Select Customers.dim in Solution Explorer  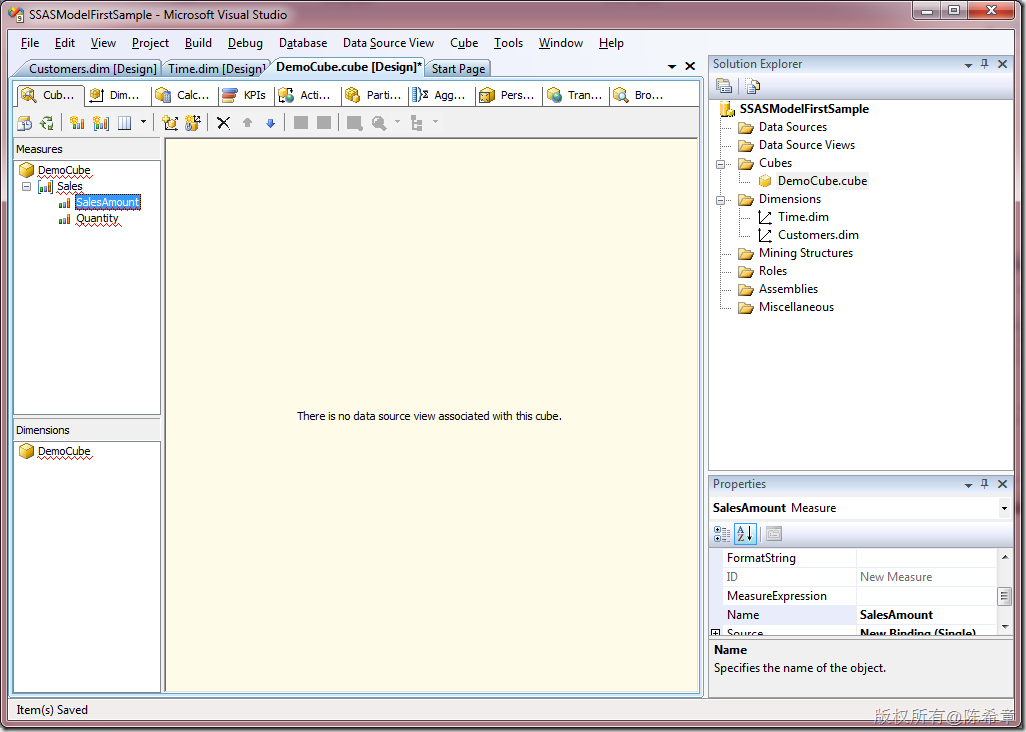click(x=818, y=235)
